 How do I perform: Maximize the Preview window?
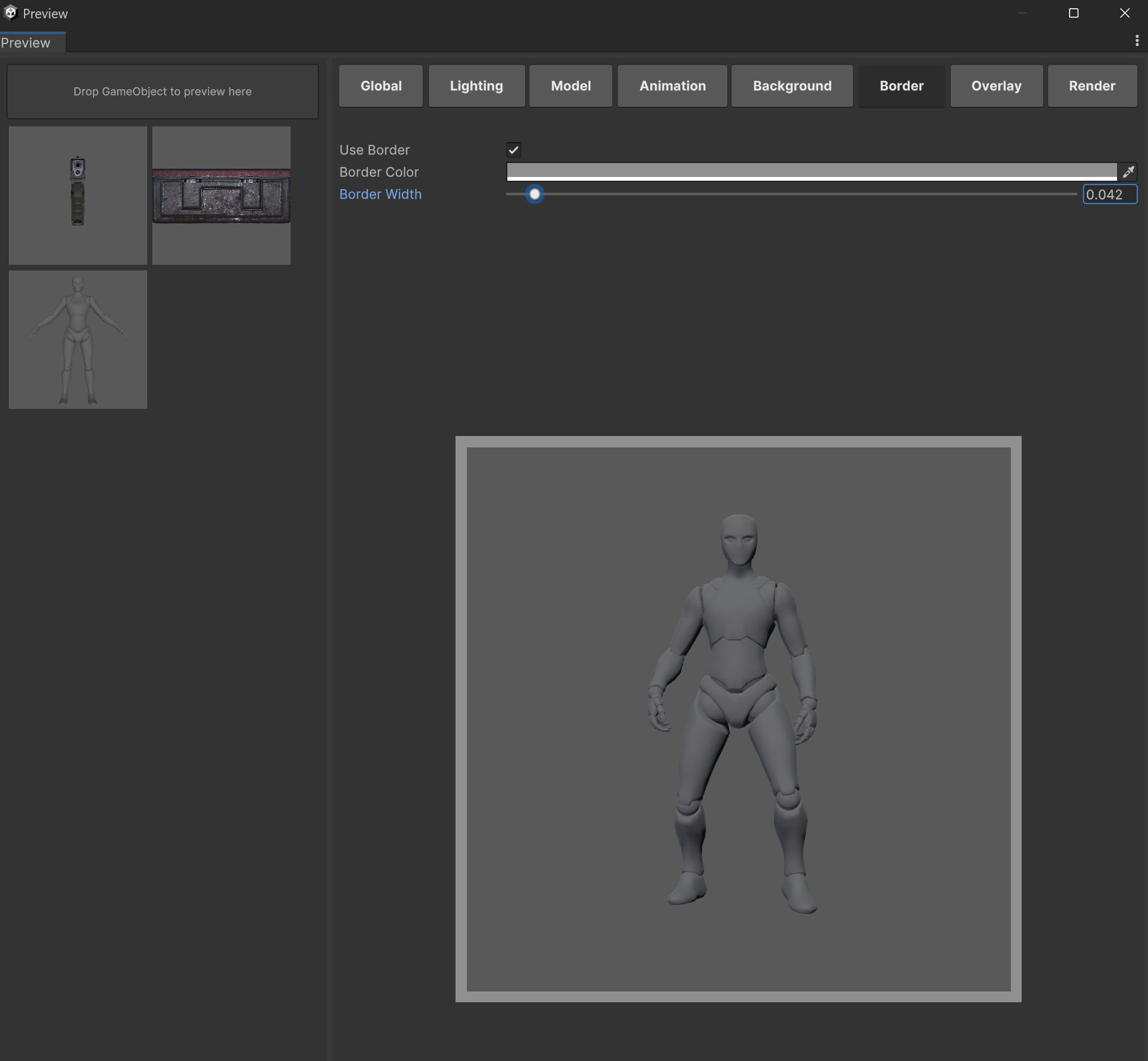[1073, 13]
